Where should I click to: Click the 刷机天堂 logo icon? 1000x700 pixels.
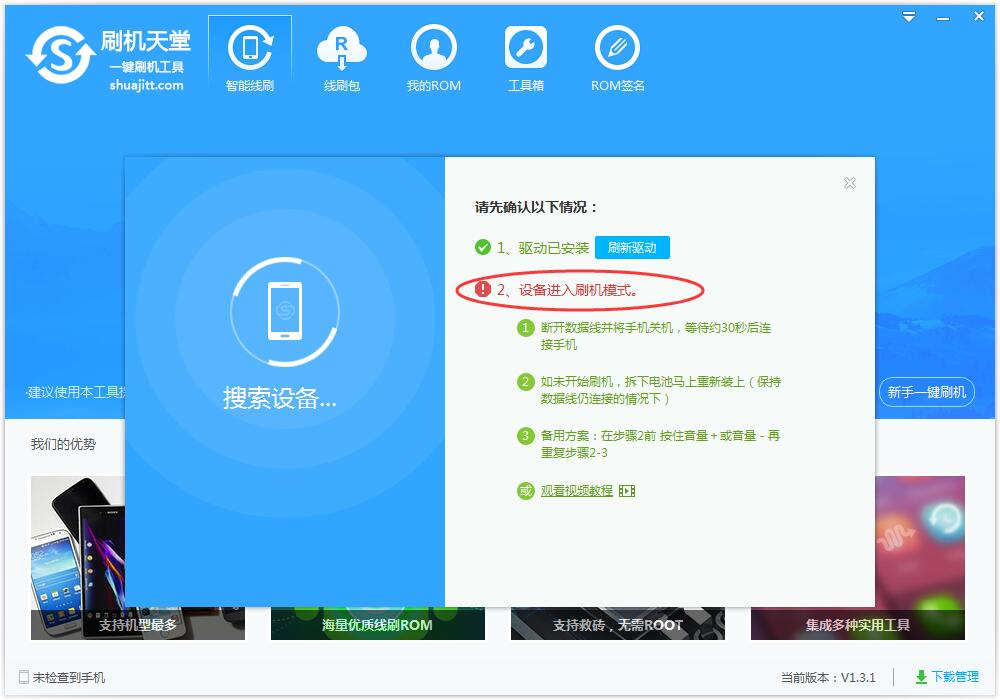click(61, 55)
